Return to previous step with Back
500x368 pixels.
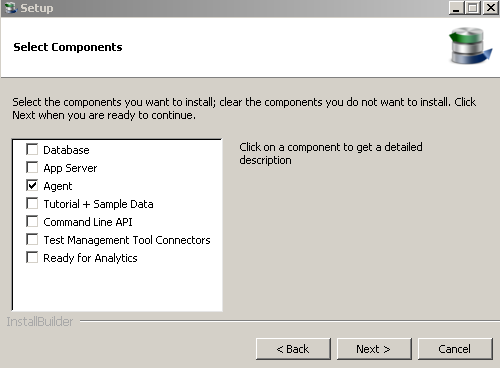pyautogui.click(x=293, y=349)
